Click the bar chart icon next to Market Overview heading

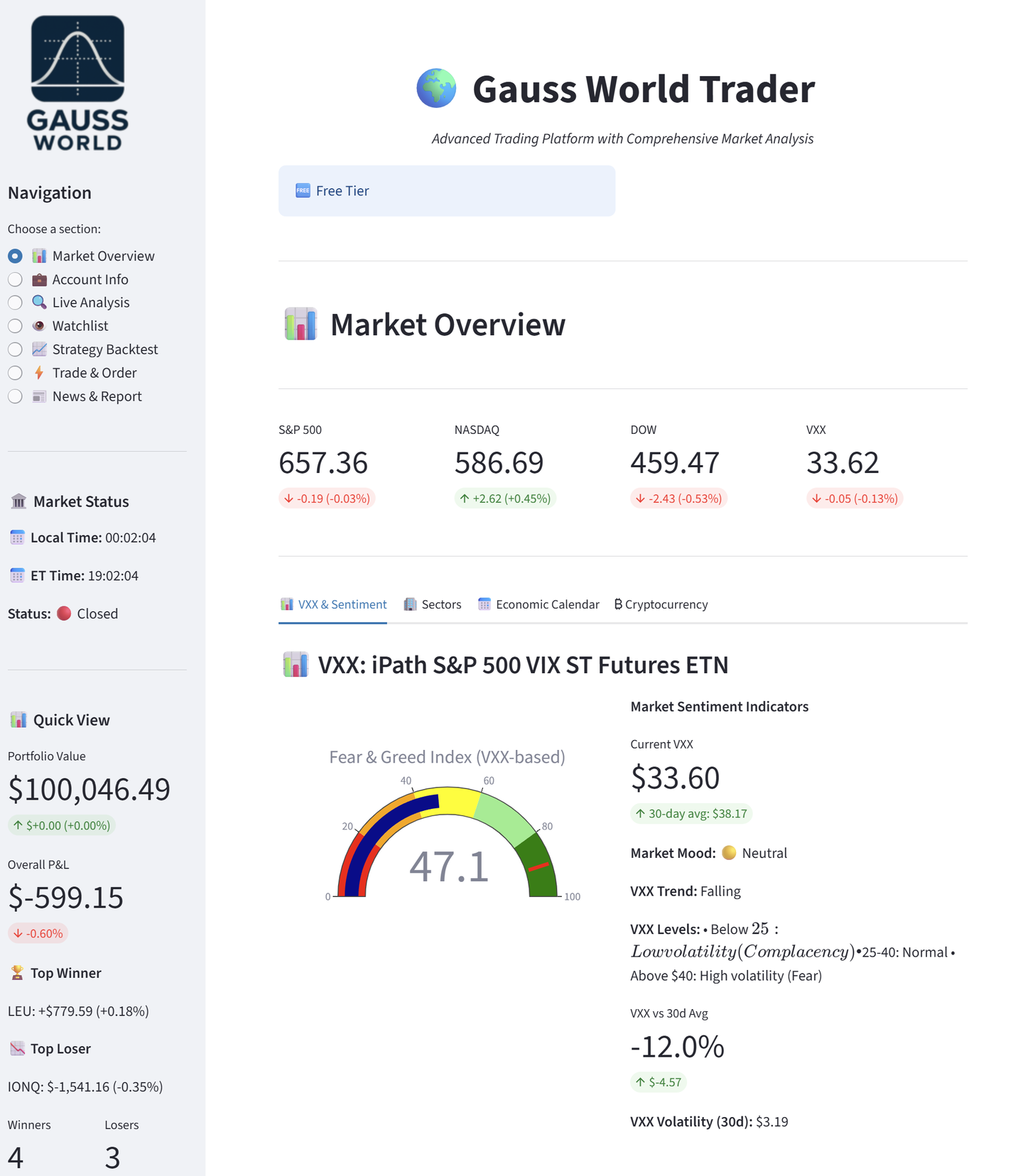point(301,325)
